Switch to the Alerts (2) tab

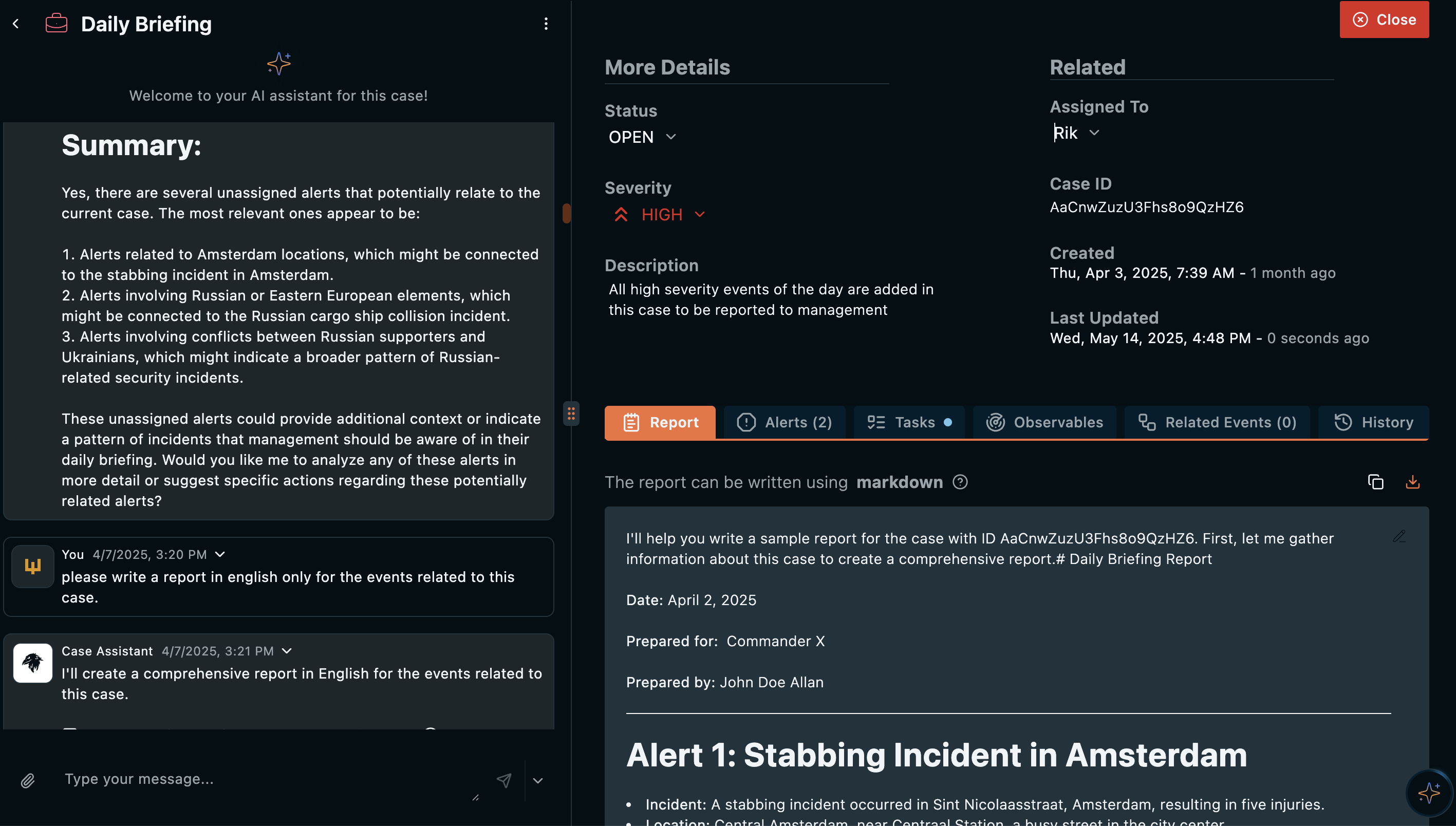point(784,423)
